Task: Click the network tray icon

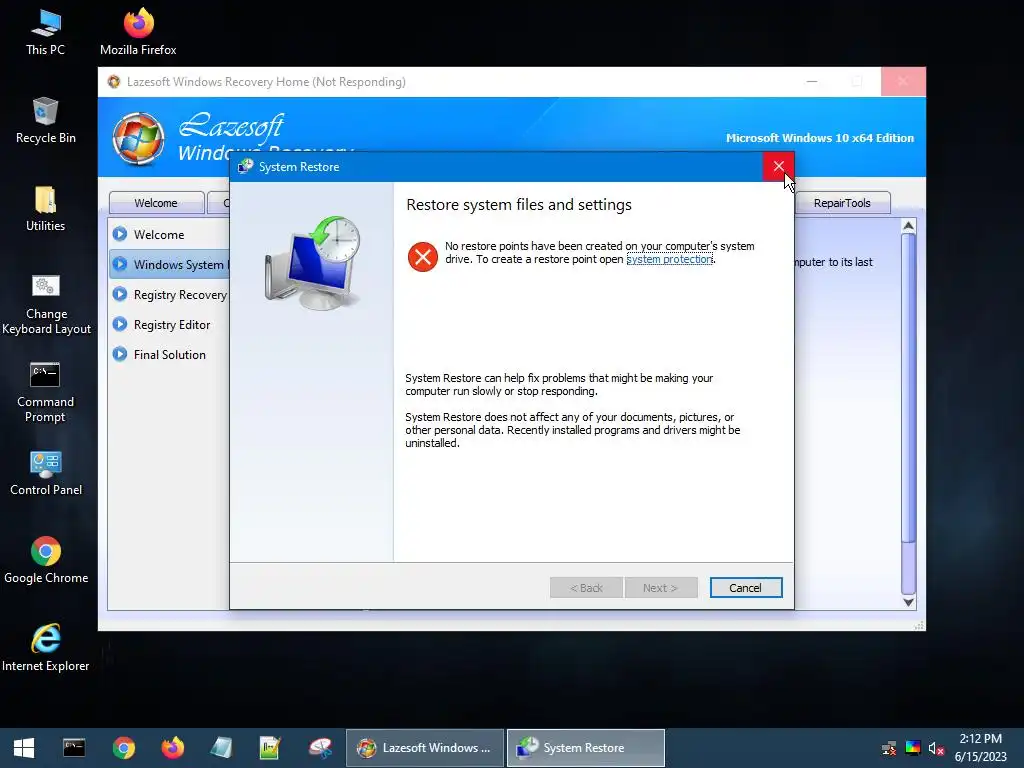Action: pos(889,748)
